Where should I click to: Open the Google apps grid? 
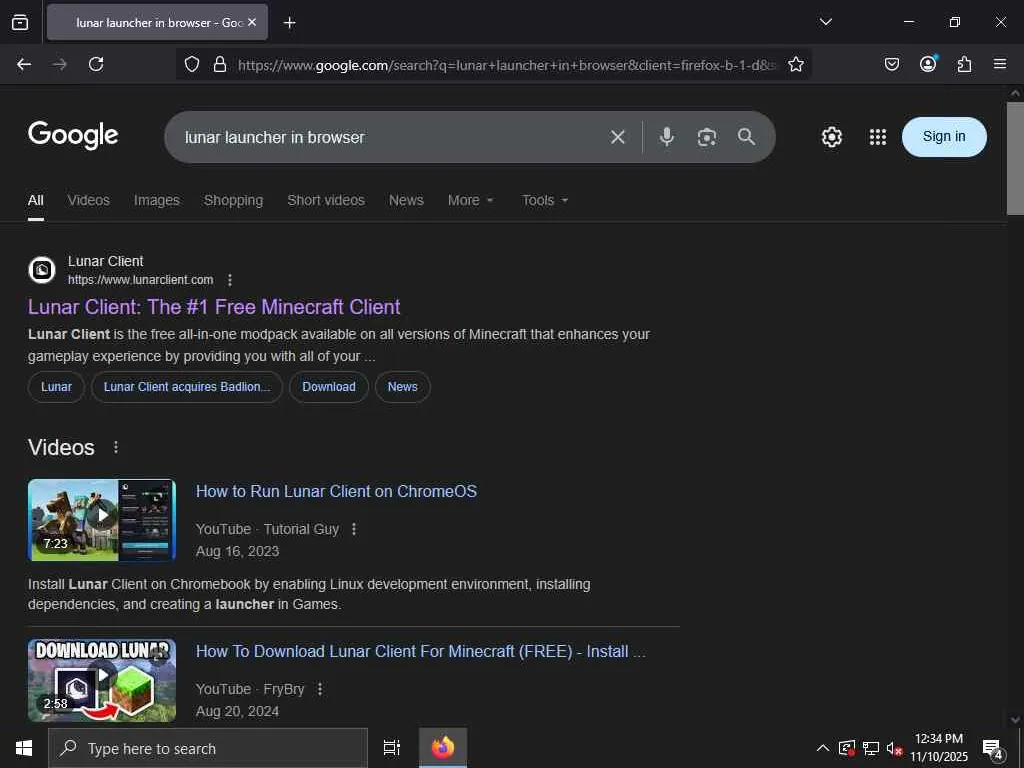pos(878,137)
